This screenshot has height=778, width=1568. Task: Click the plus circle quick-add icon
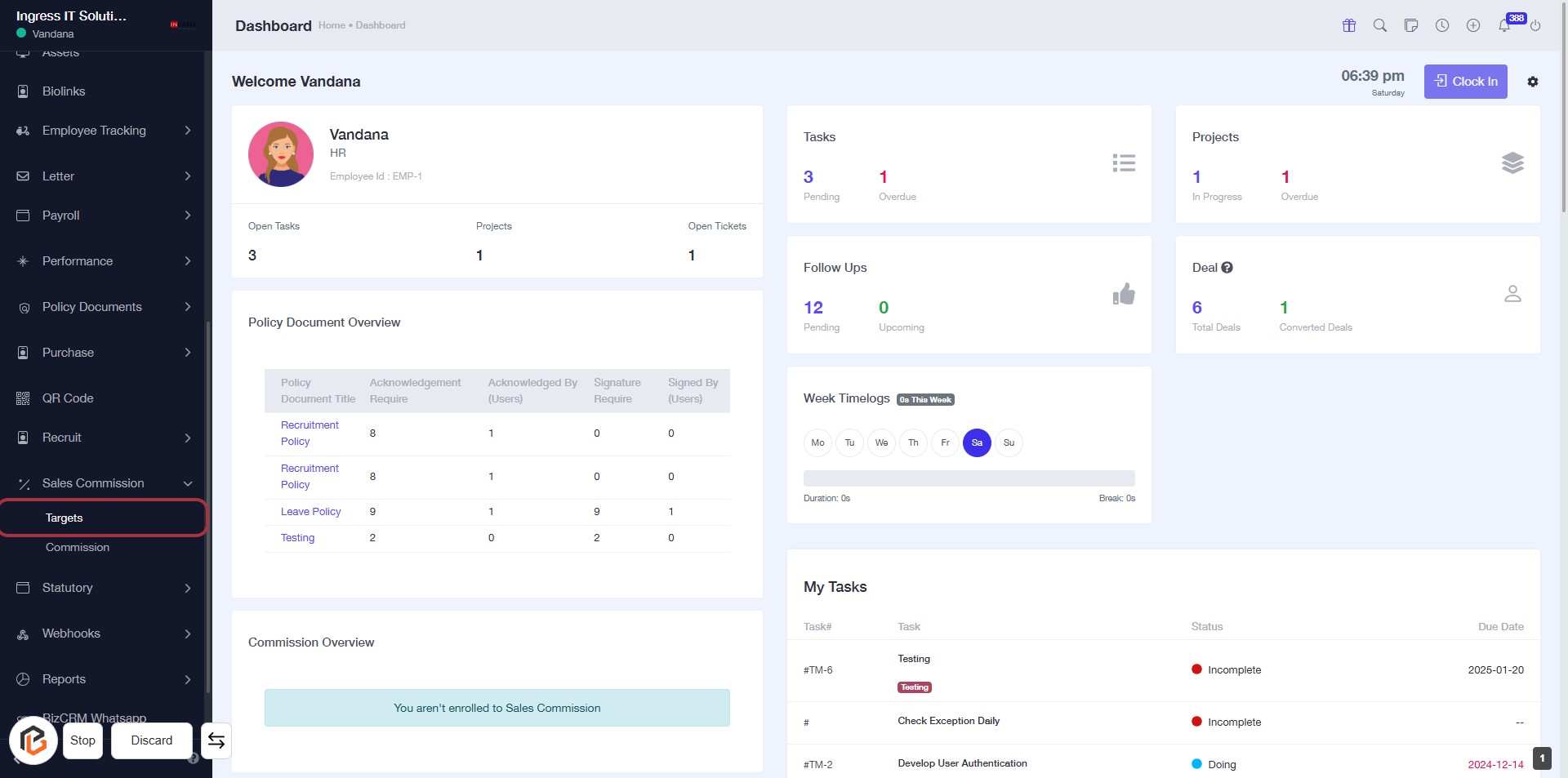coord(1473,25)
